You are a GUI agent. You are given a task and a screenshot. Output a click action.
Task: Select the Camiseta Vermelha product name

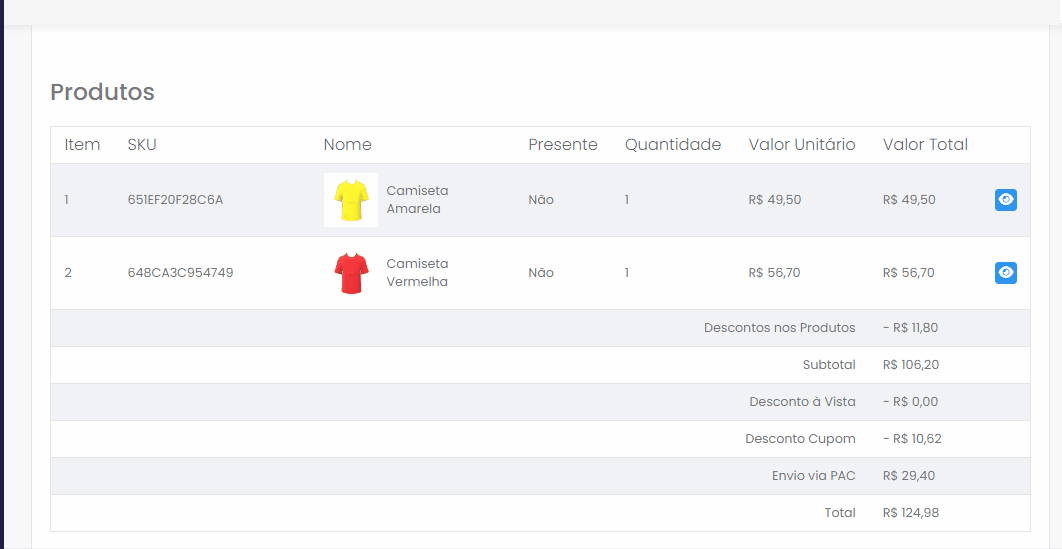click(x=417, y=273)
